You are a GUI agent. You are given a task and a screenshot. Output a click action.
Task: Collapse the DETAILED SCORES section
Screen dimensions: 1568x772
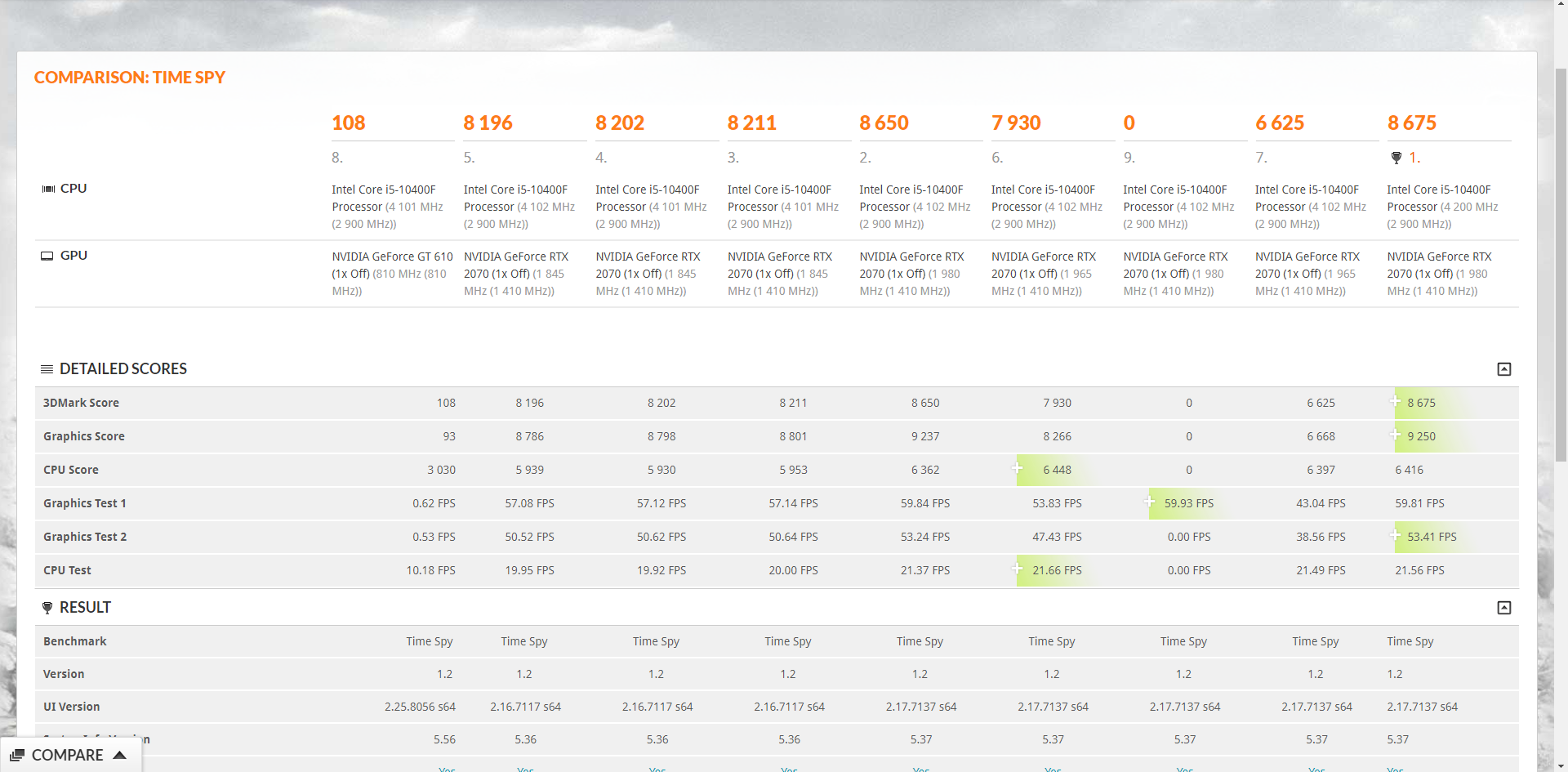click(x=1504, y=369)
